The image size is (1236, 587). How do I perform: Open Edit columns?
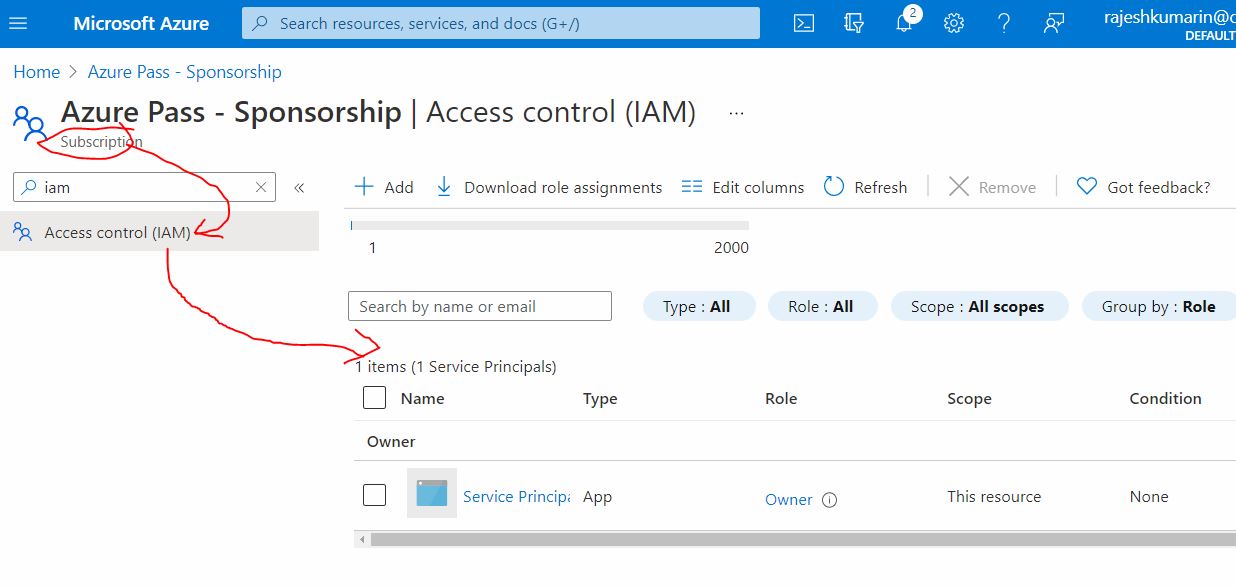click(742, 187)
